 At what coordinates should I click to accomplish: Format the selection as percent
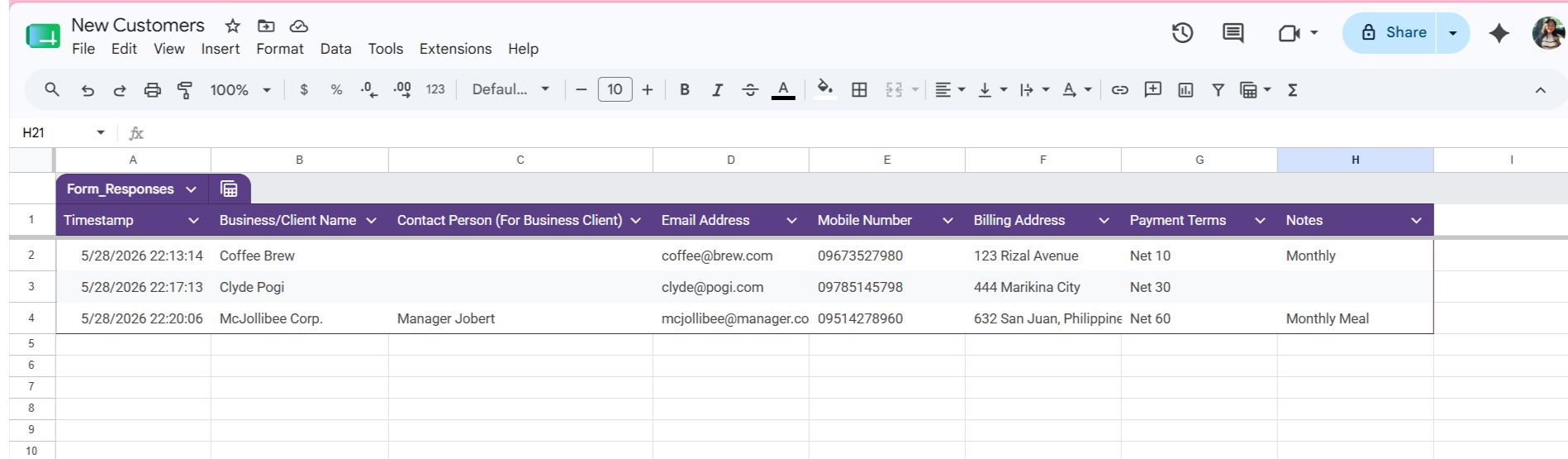(x=336, y=89)
